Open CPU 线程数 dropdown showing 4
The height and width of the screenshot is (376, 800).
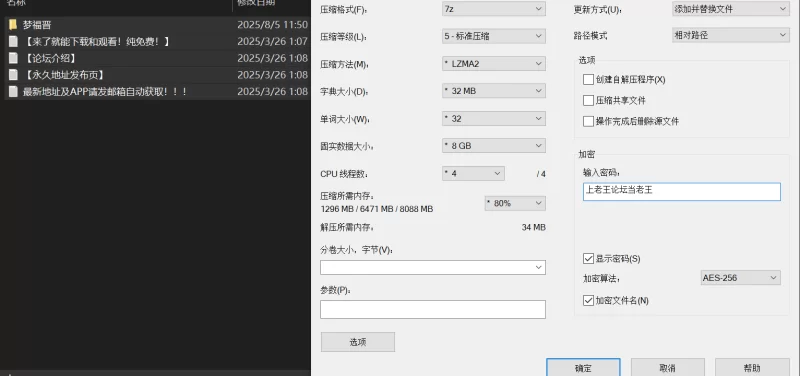473,173
